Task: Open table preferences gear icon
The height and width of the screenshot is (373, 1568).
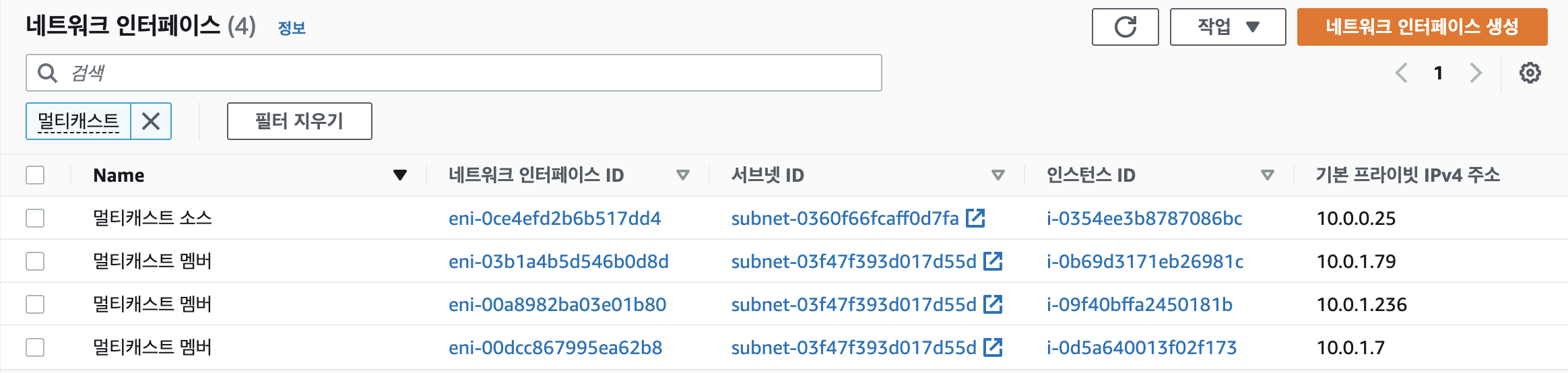Action: [1530, 73]
